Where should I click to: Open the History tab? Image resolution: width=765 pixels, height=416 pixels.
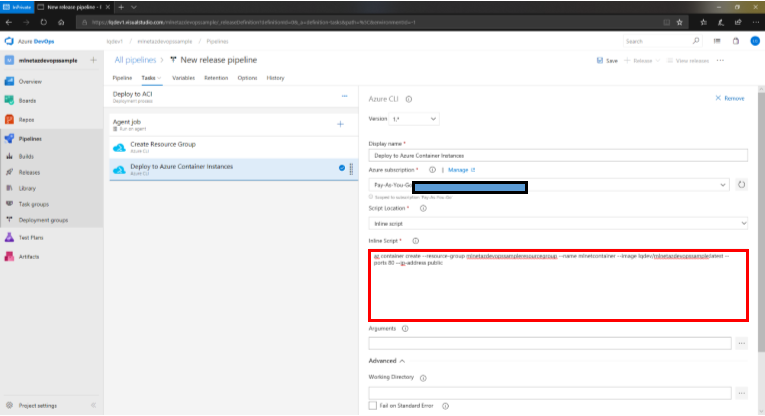tap(275, 77)
